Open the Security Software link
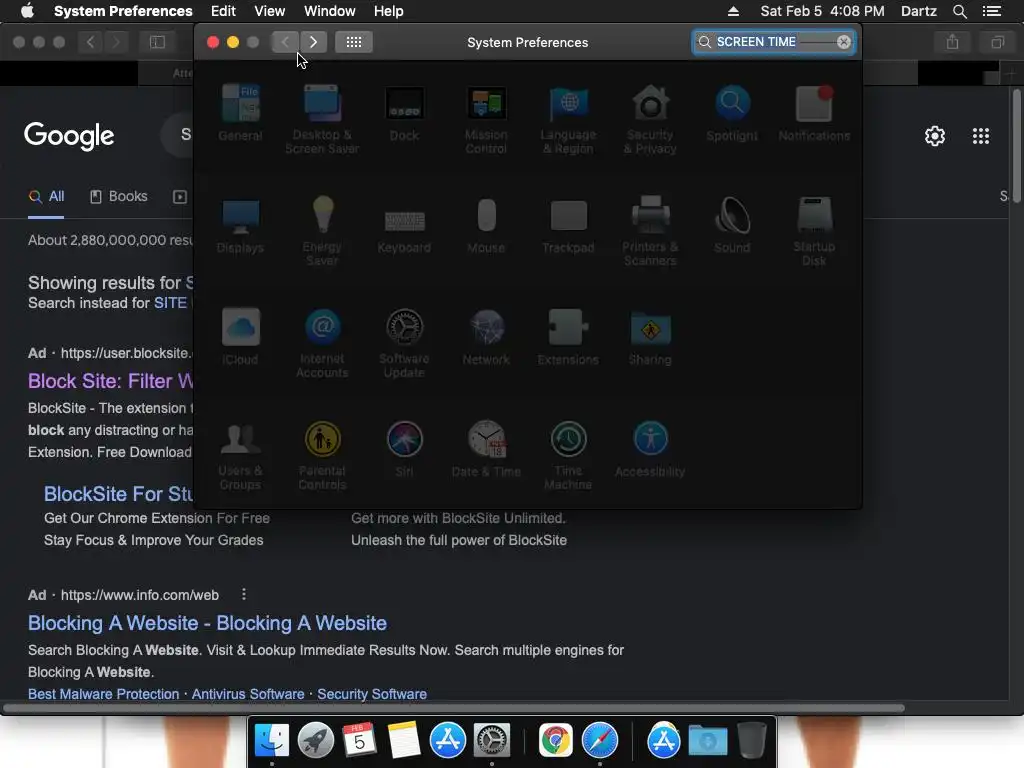 point(372,694)
